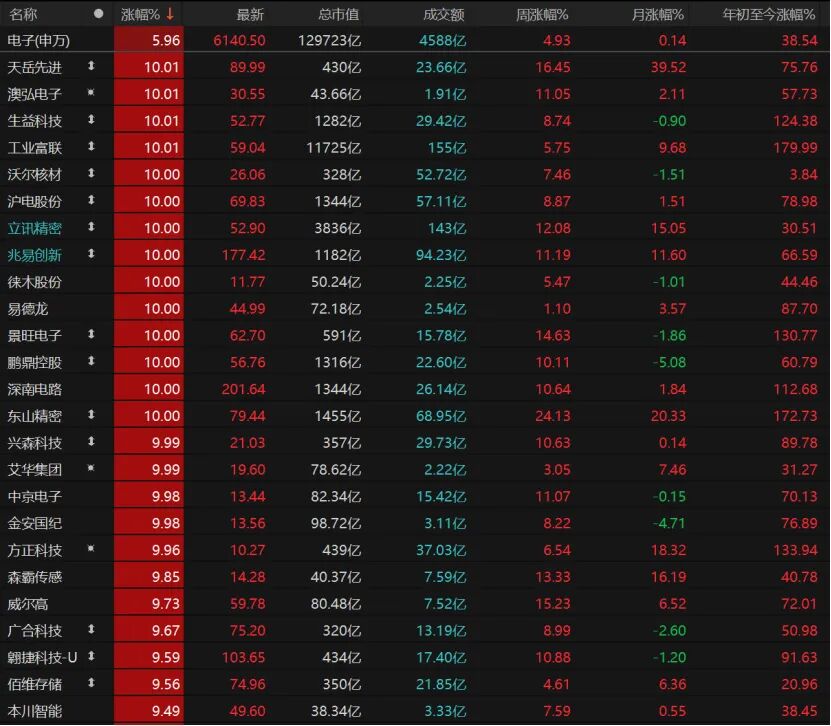Open the 兆易创新 stock link
This screenshot has width=831, height=726.
(x=34, y=255)
